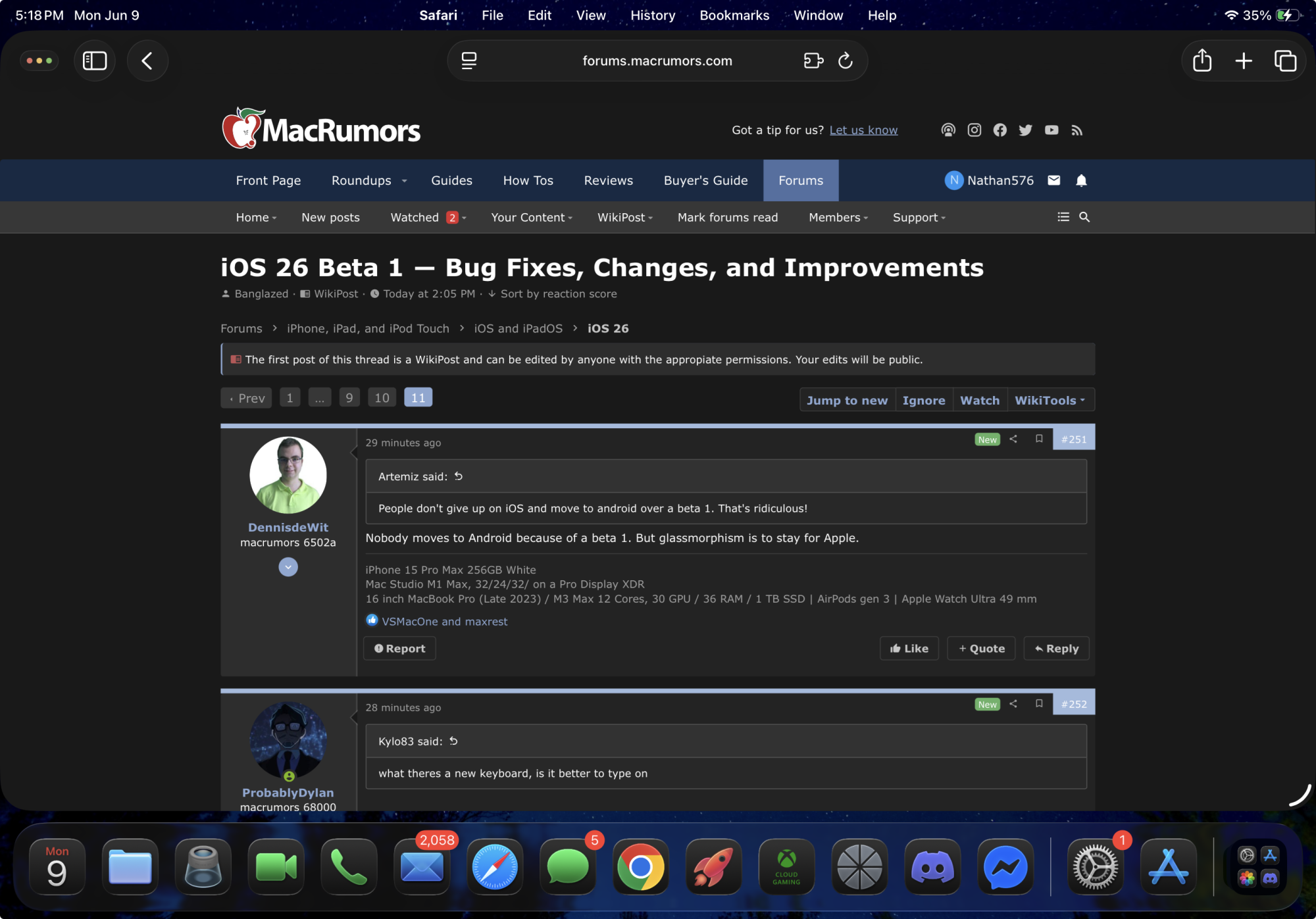Viewport: 1316px width, 919px height.
Task: Click the Jump to new button
Action: [847, 400]
